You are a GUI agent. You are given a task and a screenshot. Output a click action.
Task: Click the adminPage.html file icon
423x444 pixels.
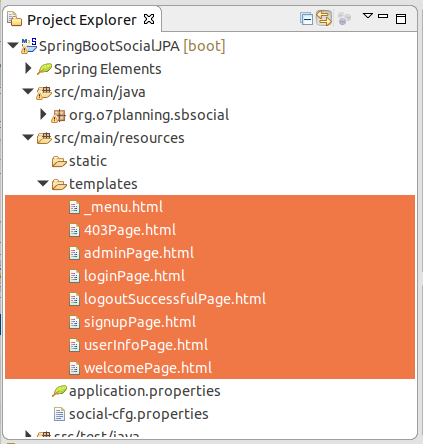(x=74, y=253)
